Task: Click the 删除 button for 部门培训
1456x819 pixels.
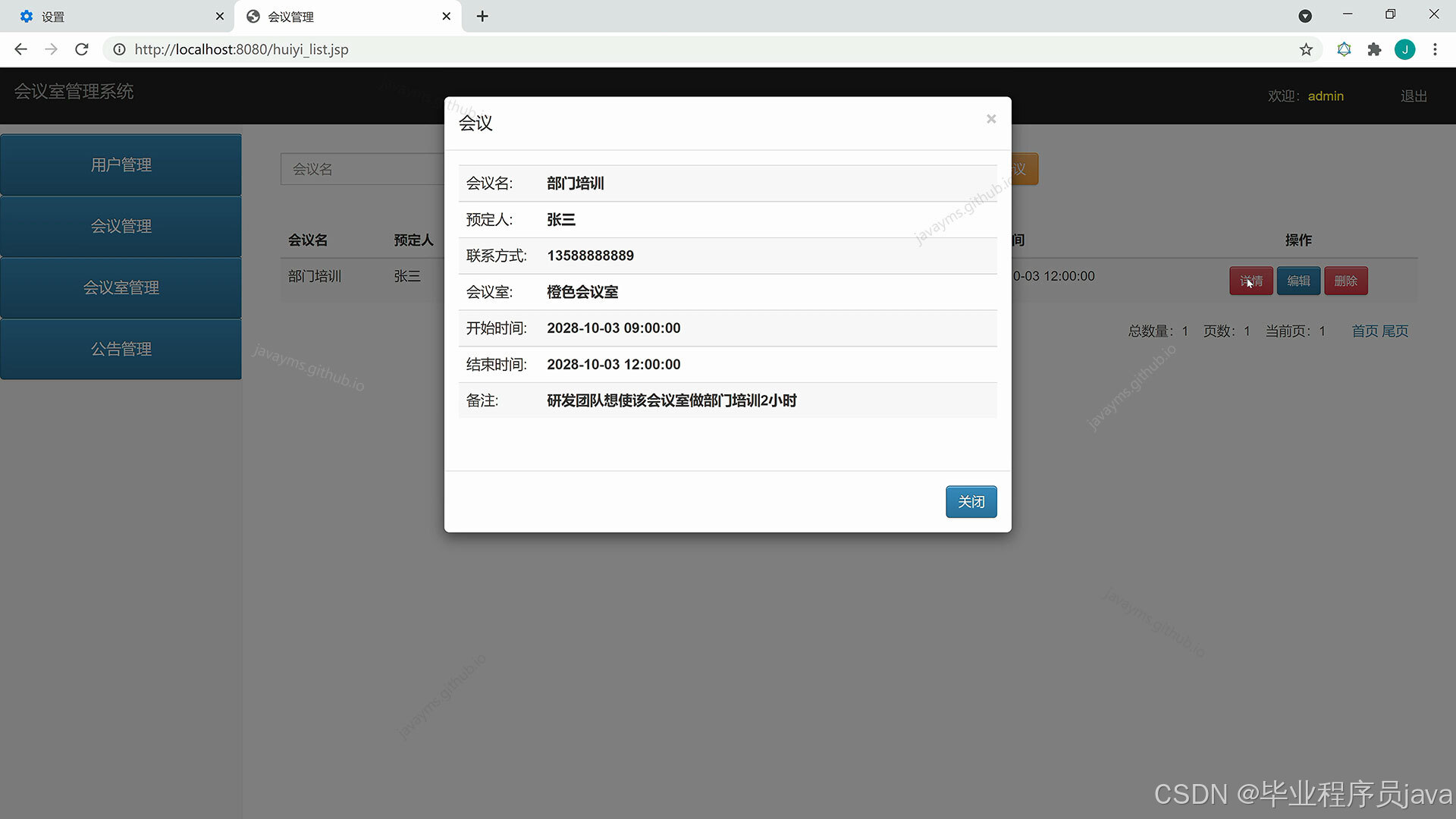Action: [1346, 281]
